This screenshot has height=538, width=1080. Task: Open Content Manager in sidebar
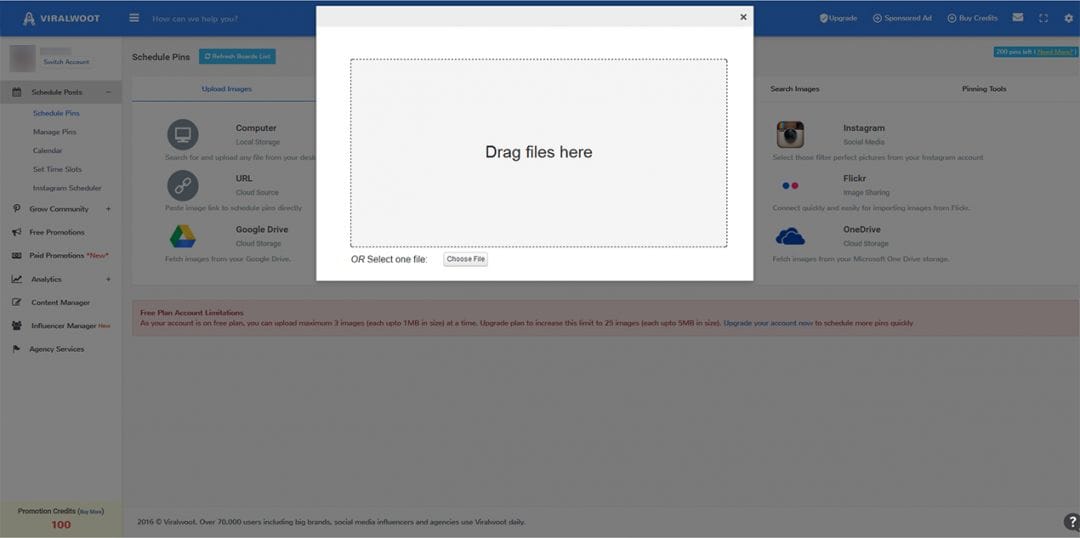[x=61, y=302]
